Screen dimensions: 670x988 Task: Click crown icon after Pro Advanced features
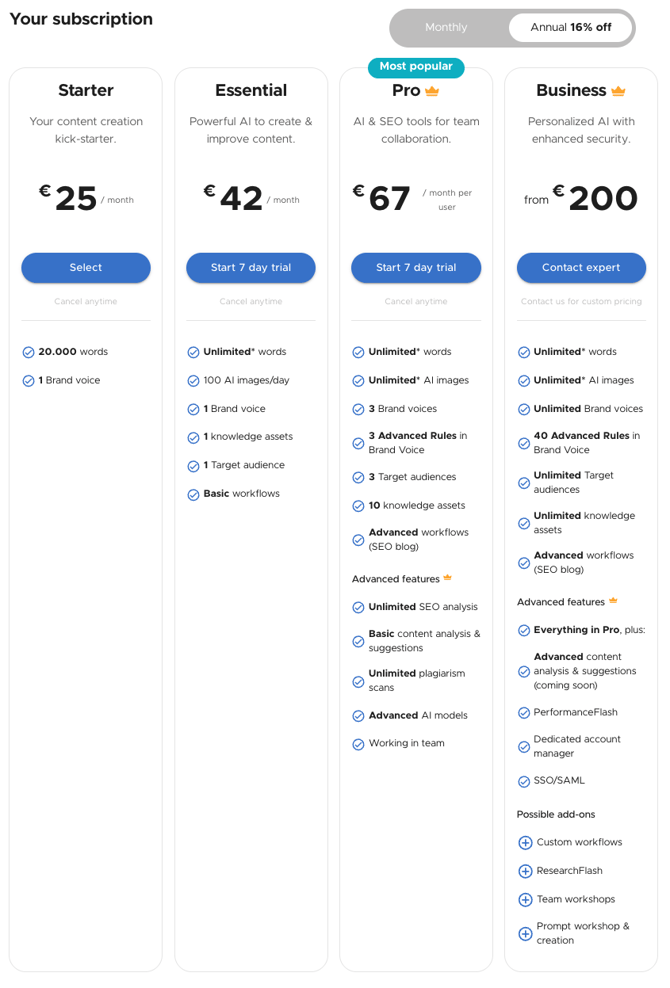[448, 578]
